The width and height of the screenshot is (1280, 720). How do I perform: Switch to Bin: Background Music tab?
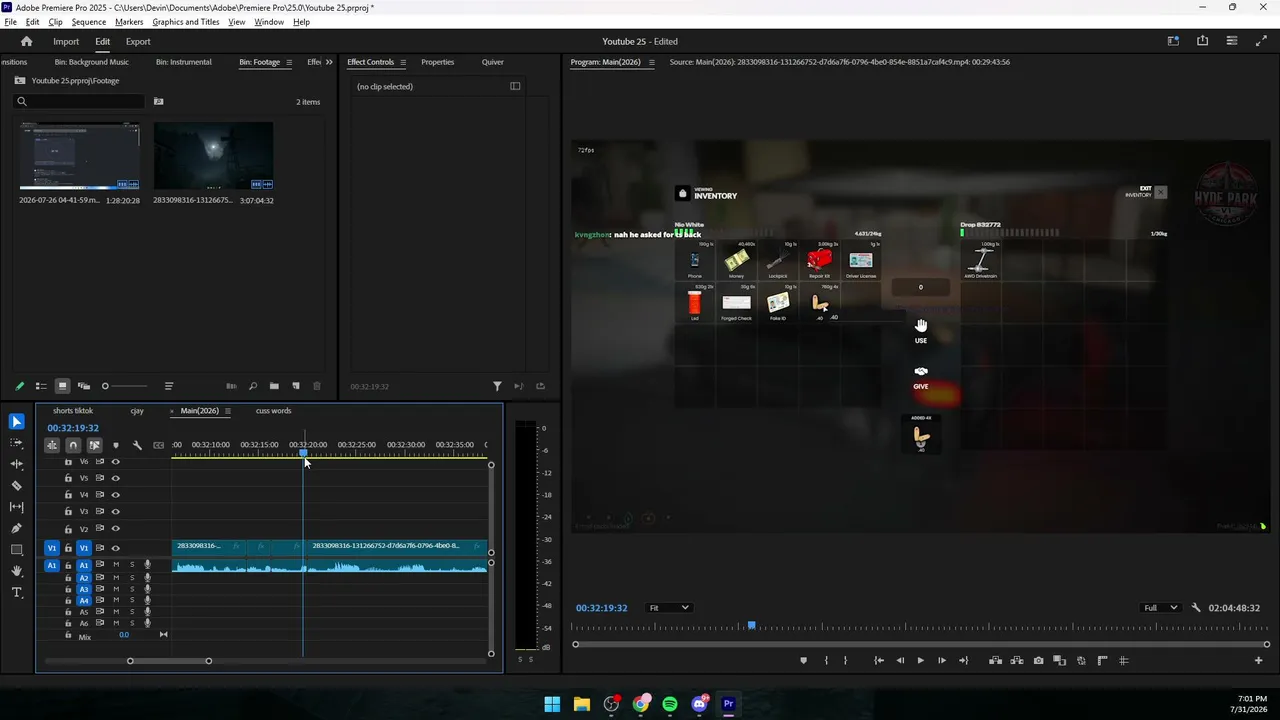click(92, 62)
